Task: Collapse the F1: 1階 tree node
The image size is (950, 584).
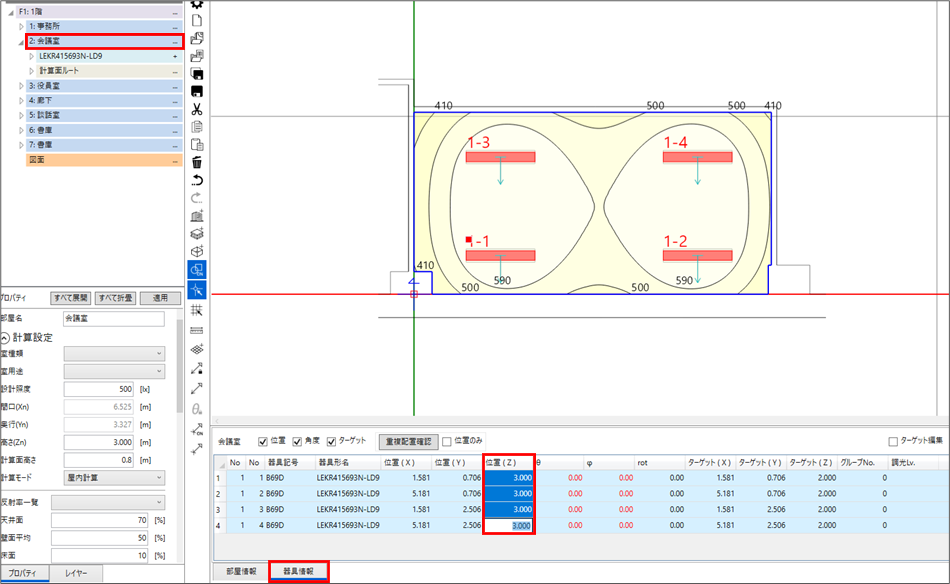Action: coord(11,12)
